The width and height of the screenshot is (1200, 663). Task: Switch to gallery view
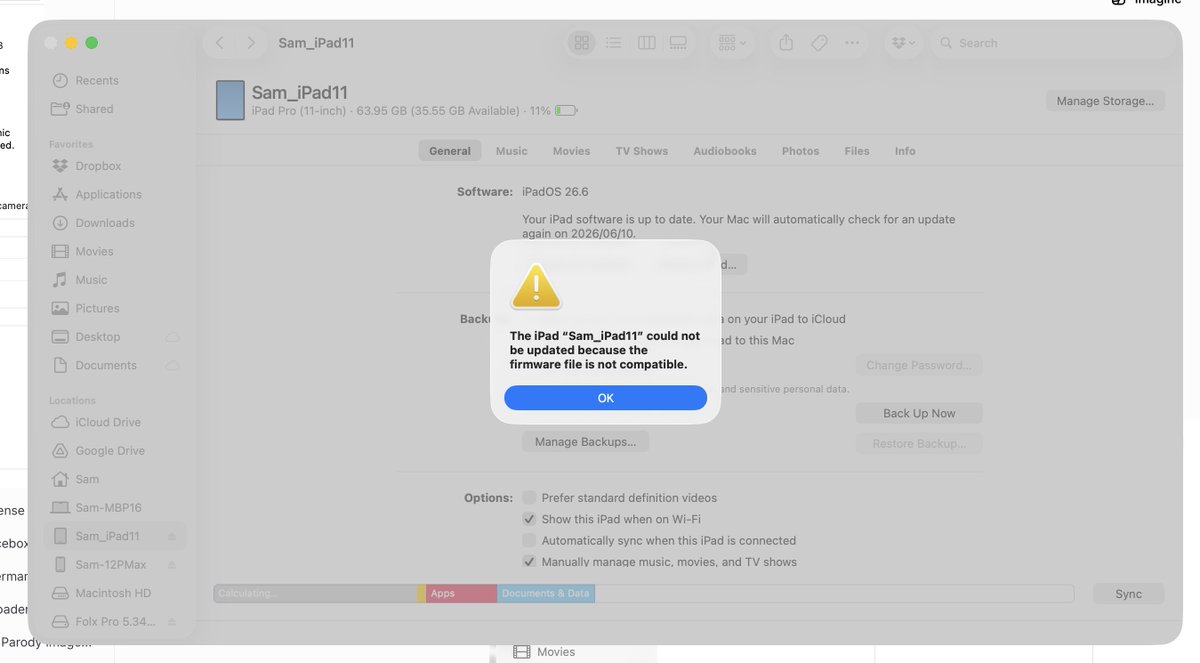678,43
